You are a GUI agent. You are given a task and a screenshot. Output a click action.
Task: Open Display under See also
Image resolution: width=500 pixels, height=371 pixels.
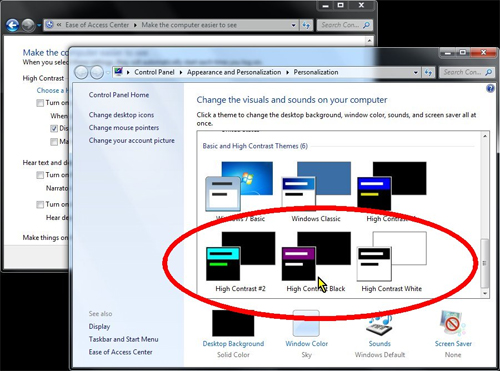tap(99, 327)
